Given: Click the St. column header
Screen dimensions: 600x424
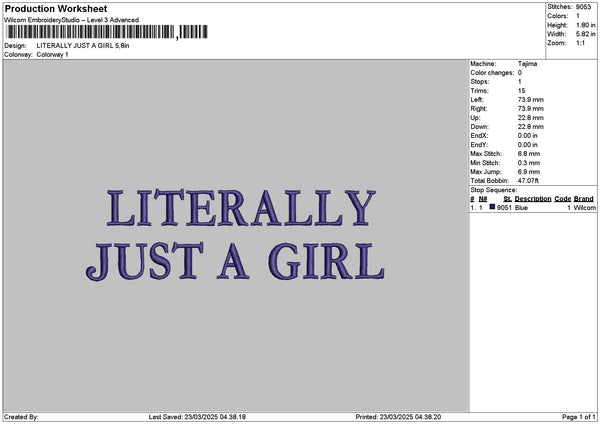Looking at the screenshot, I should pyautogui.click(x=507, y=199).
